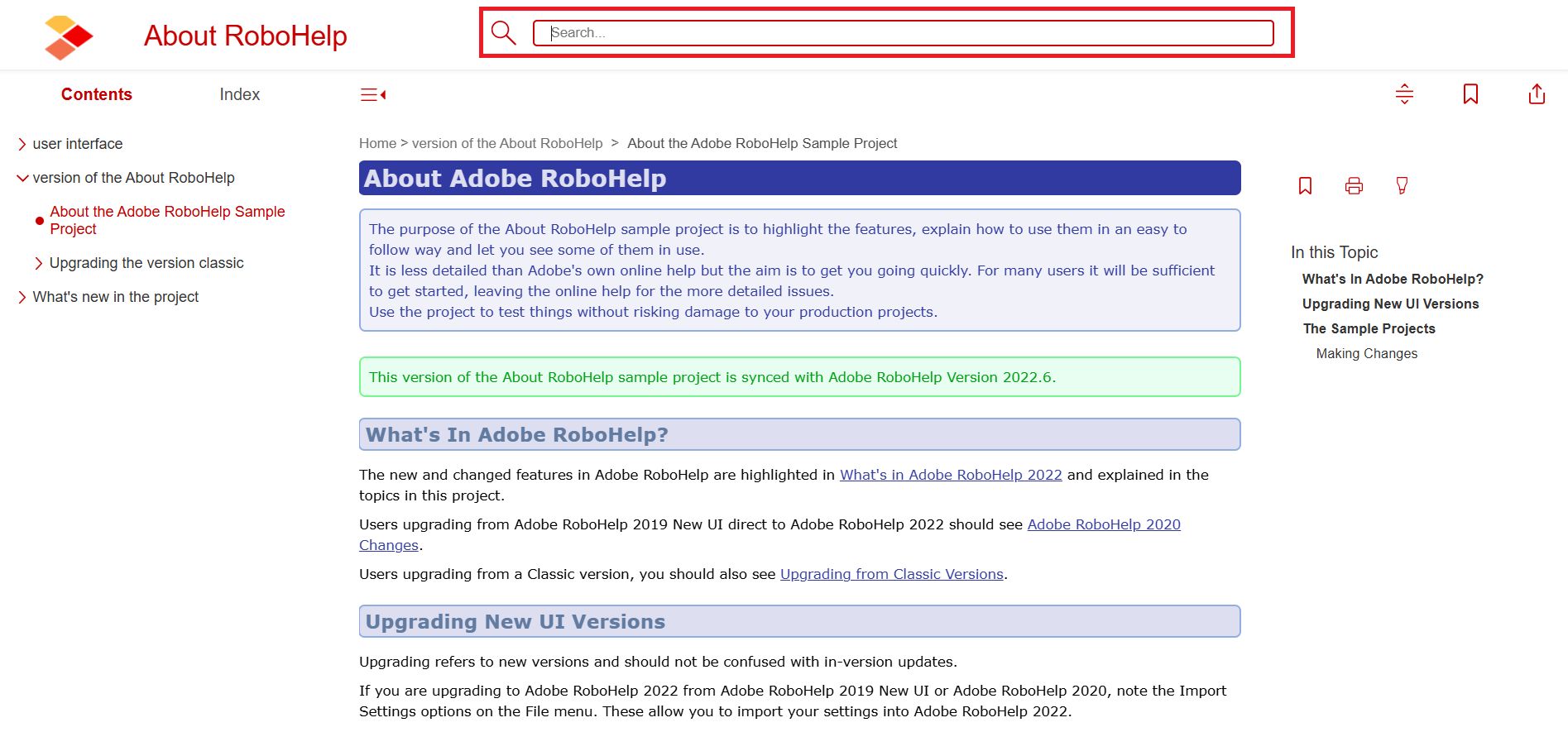Image resolution: width=1568 pixels, height=732 pixels.
Task: Click the 'About Adobe RoboHelp' page heading
Action: (515, 178)
